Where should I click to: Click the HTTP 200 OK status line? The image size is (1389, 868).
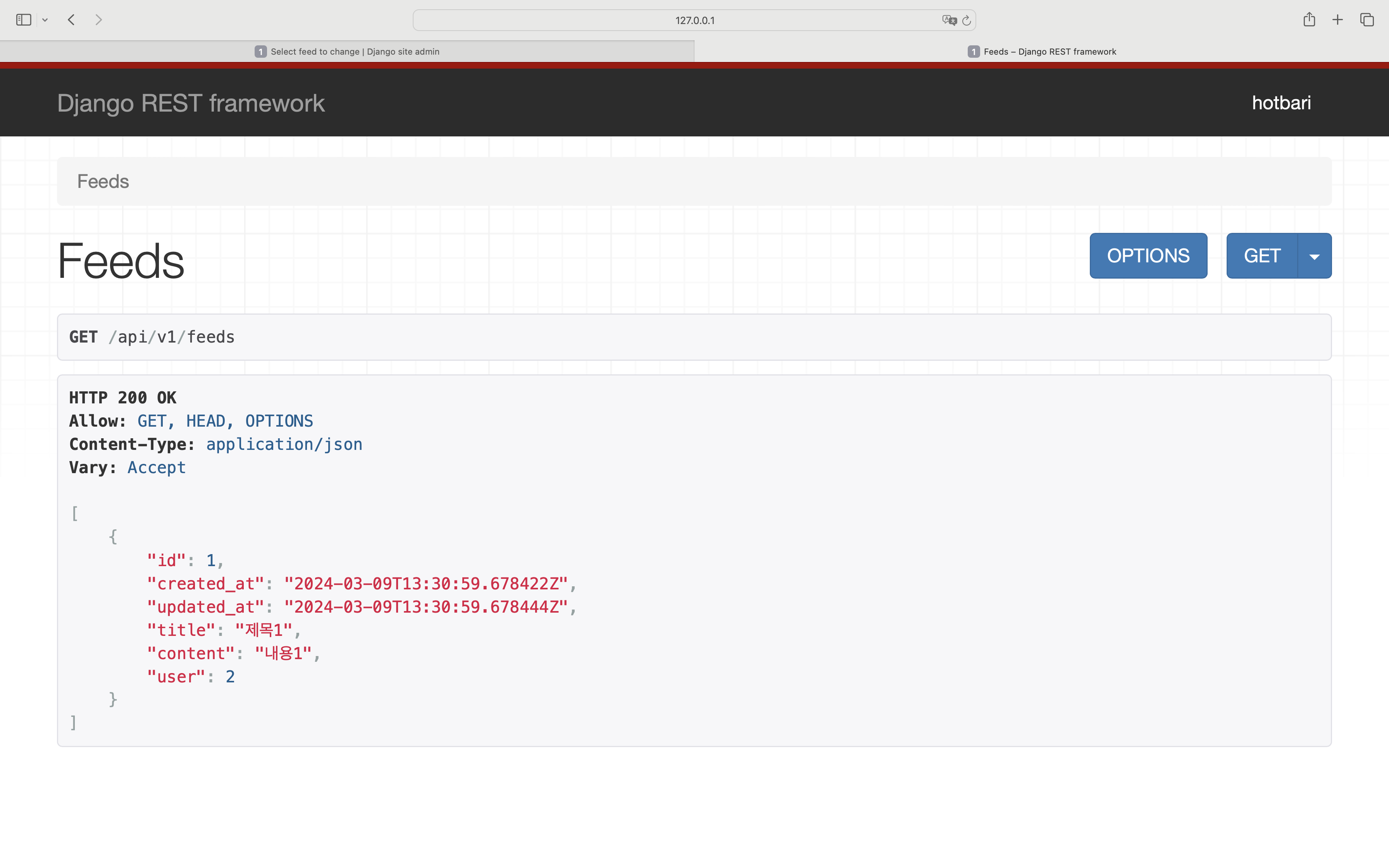(123, 398)
